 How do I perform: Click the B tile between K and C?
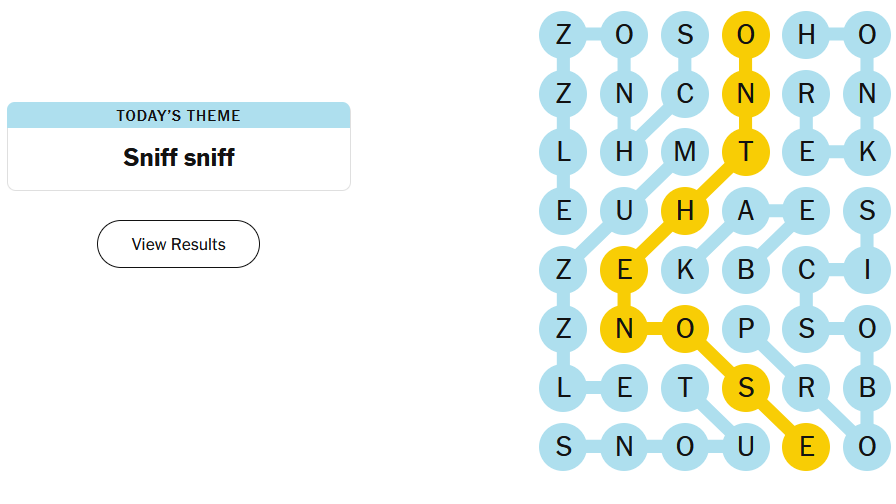coord(745,269)
